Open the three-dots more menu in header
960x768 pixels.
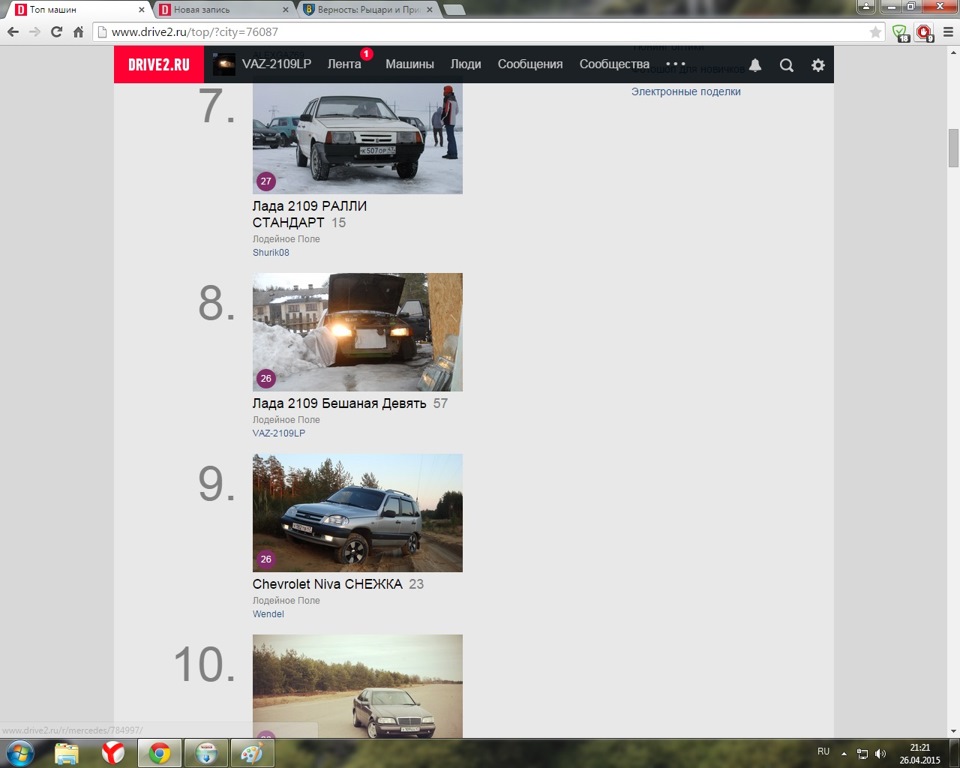(x=676, y=64)
